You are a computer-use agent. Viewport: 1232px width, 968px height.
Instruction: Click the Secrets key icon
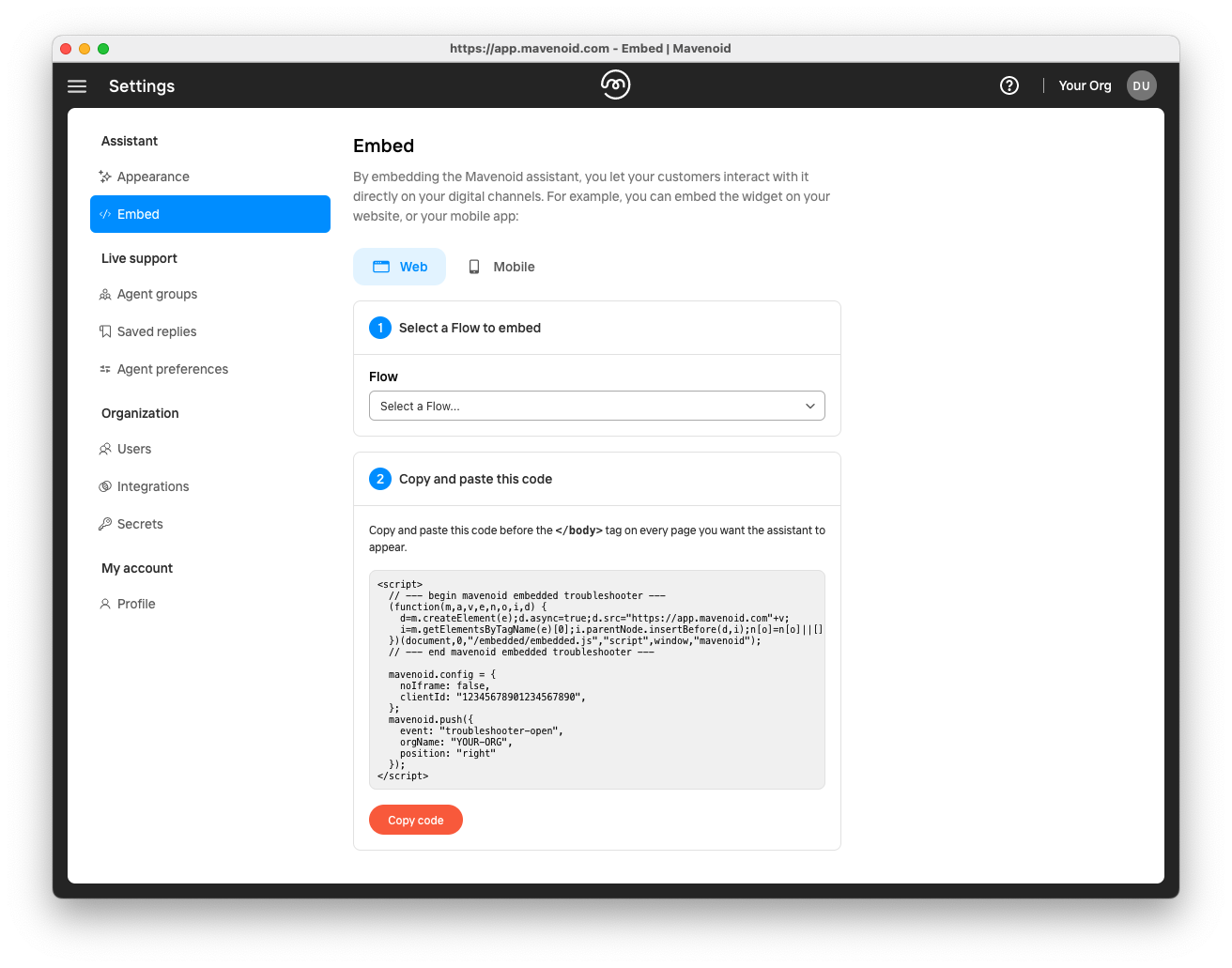[x=105, y=524]
